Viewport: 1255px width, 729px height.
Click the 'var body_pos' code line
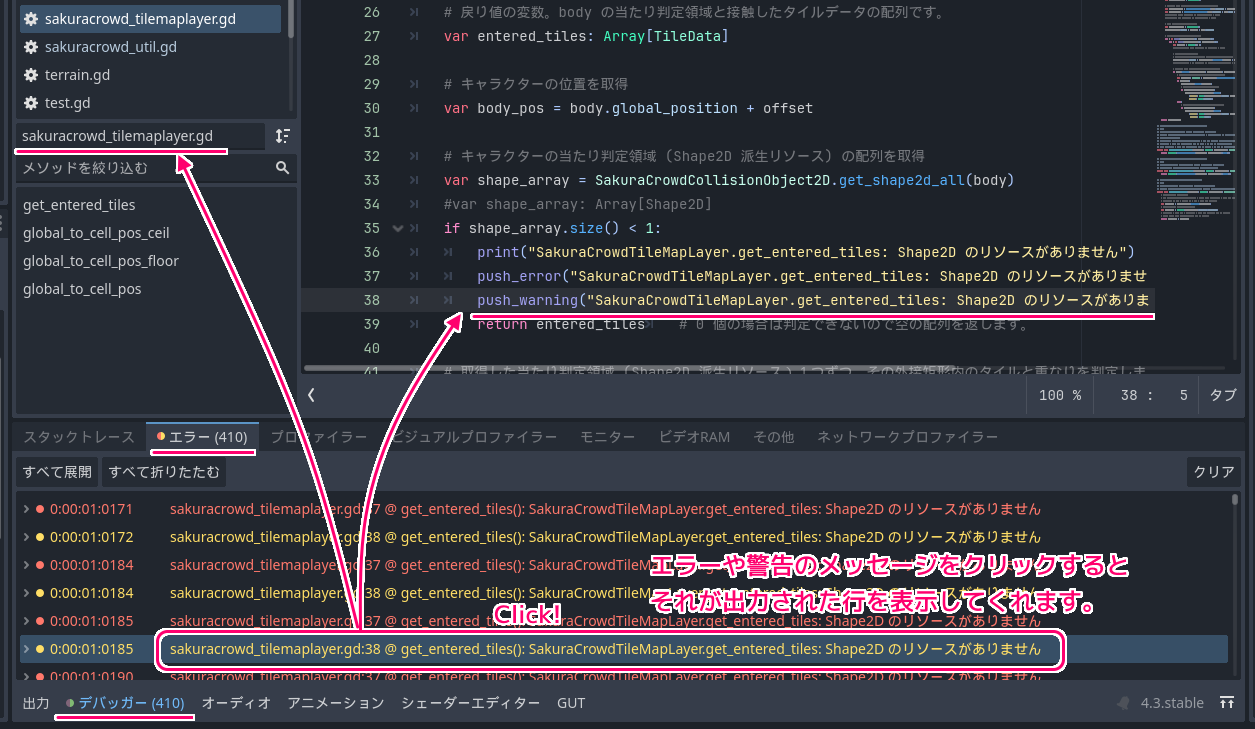pos(629,108)
